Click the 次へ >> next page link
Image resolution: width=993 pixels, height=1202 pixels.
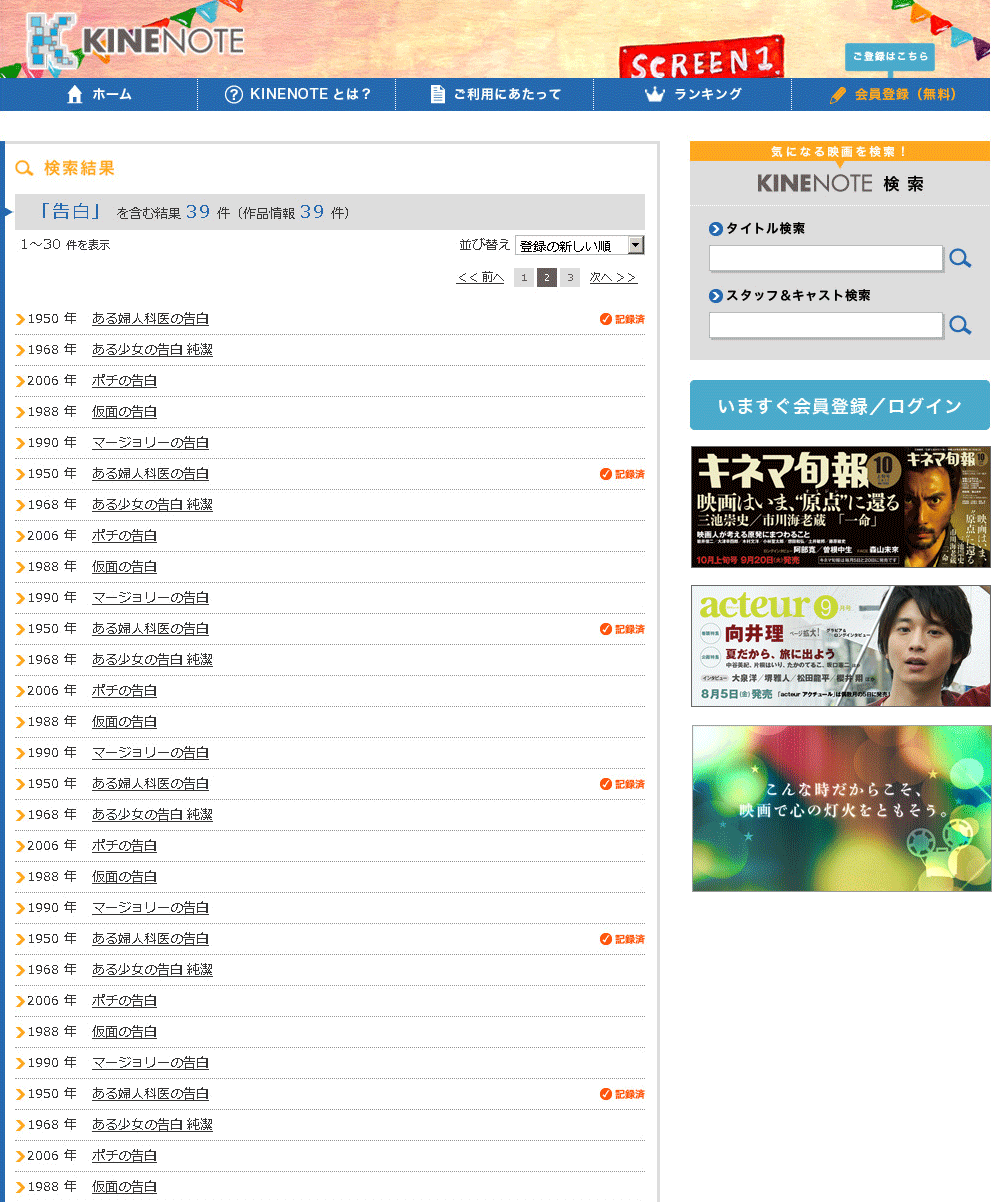(x=613, y=278)
